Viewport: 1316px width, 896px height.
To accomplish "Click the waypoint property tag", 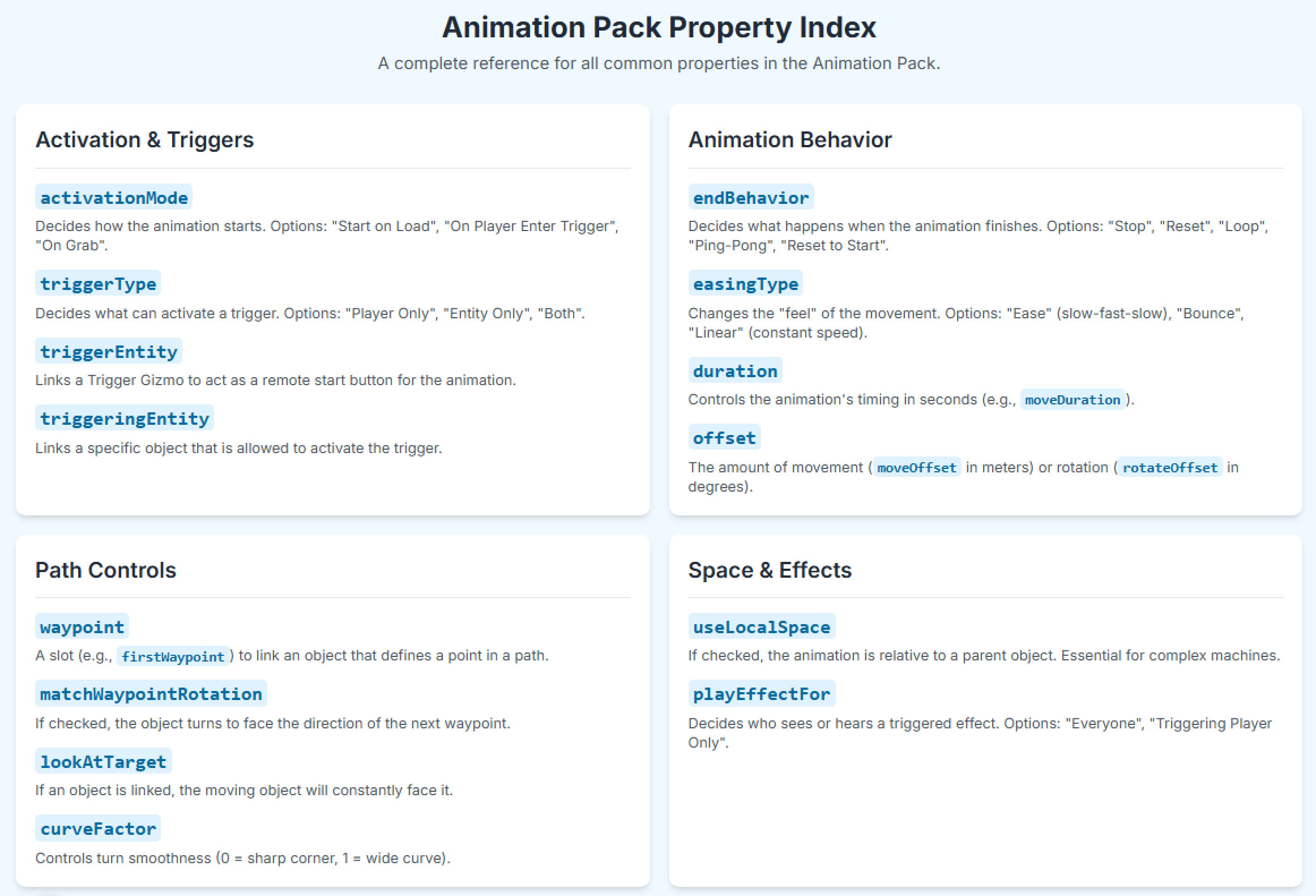I will click(x=82, y=627).
